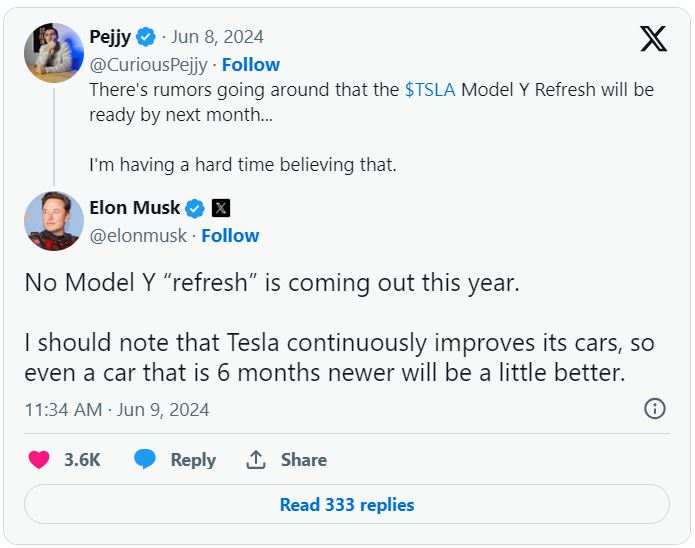Viewport: 695px width, 548px height.
Task: Open Pejjy's profile picture
Action: point(53,52)
